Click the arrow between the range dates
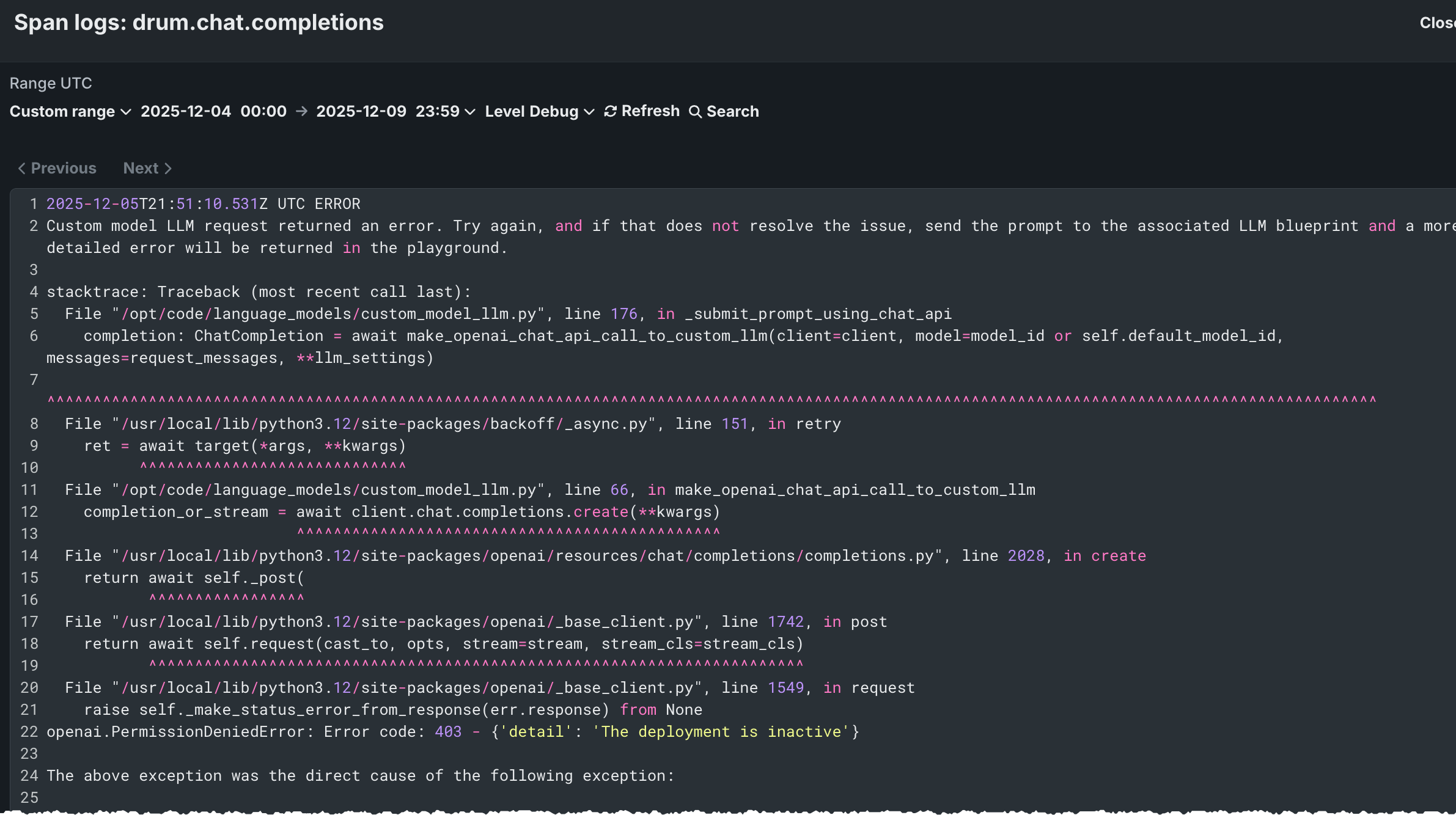This screenshot has width=1456, height=815. (301, 111)
